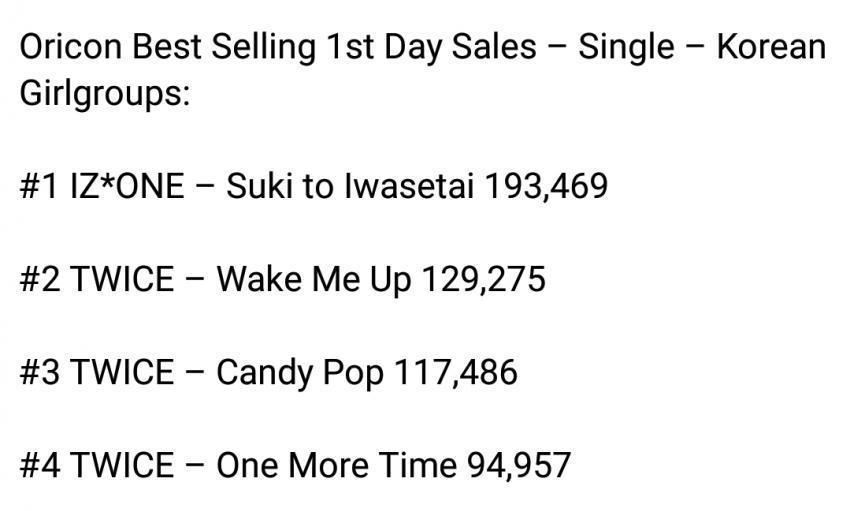Click the sales figure 193,469

(x=546, y=186)
